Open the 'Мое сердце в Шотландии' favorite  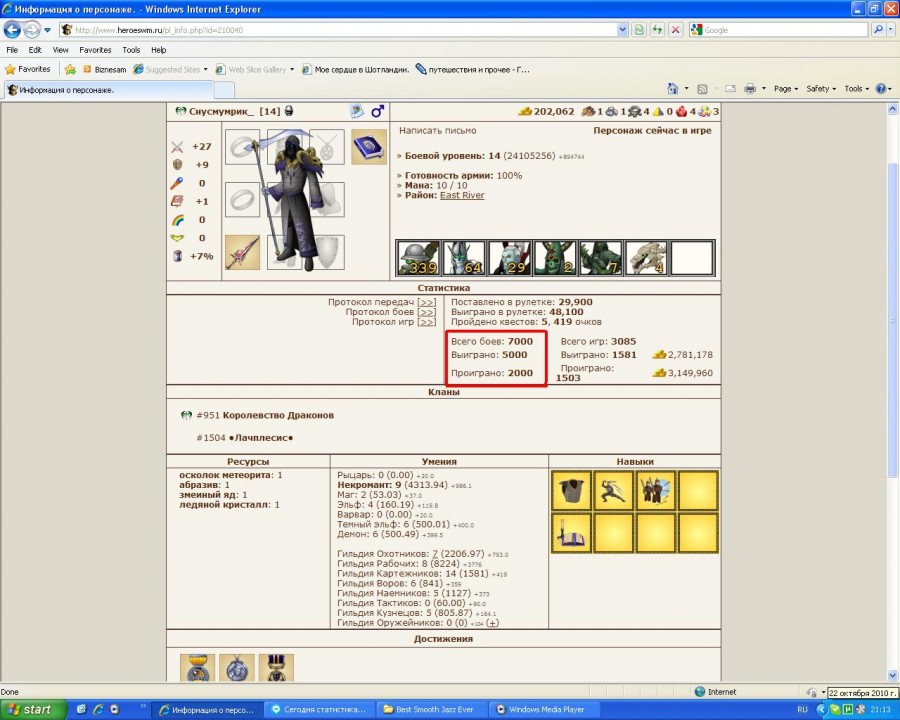tap(355, 69)
